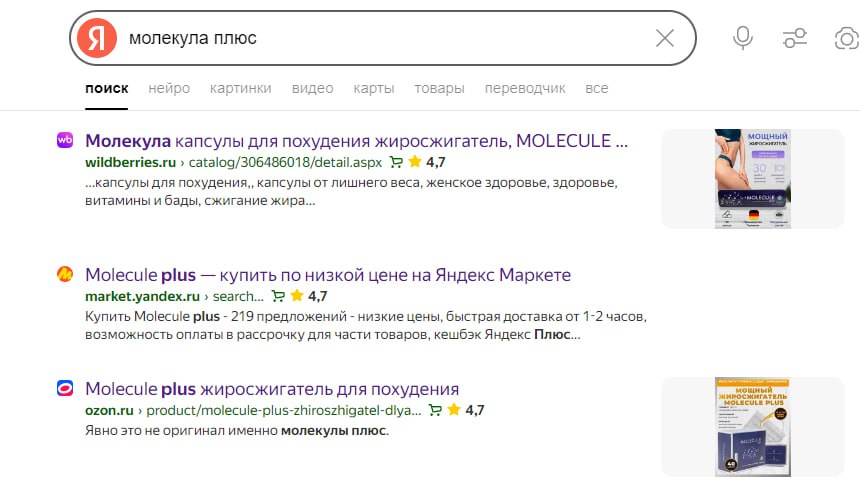
Task: Open the карты tab
Action: [374, 88]
